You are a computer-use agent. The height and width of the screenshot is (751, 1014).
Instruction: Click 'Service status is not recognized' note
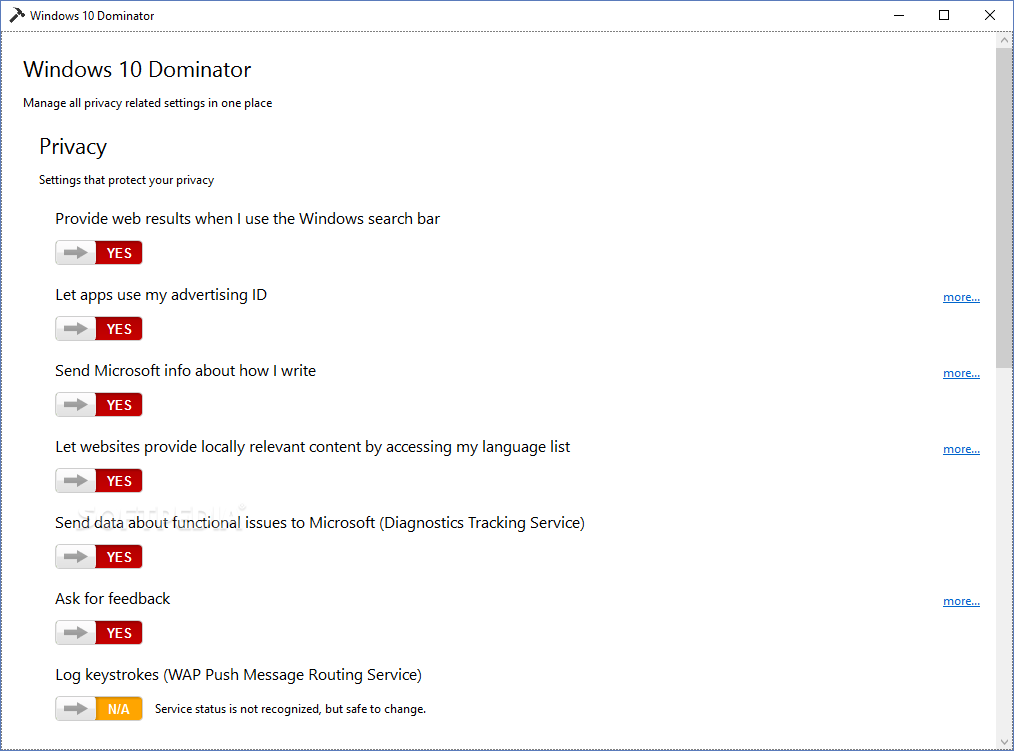tap(290, 709)
